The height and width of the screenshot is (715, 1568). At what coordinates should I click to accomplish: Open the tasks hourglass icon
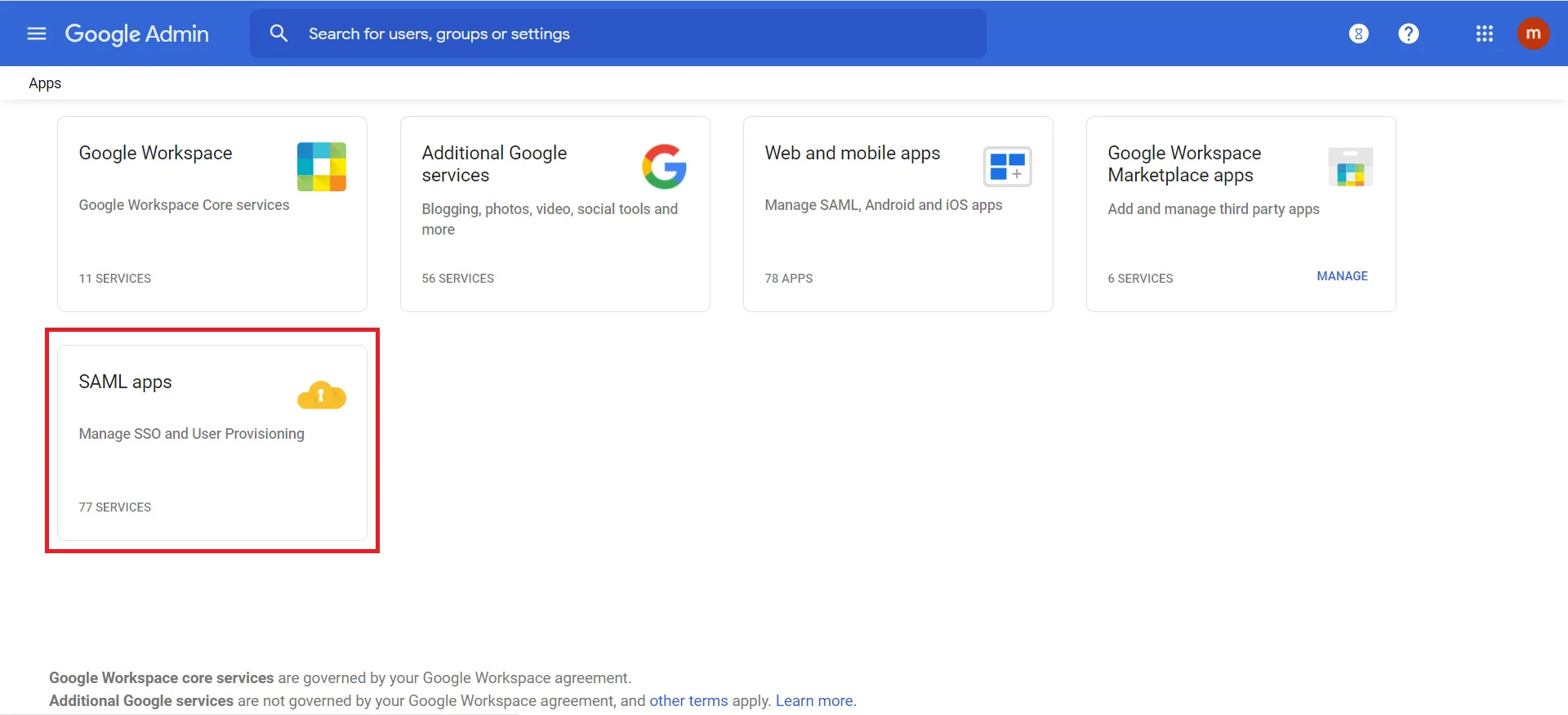tap(1358, 34)
